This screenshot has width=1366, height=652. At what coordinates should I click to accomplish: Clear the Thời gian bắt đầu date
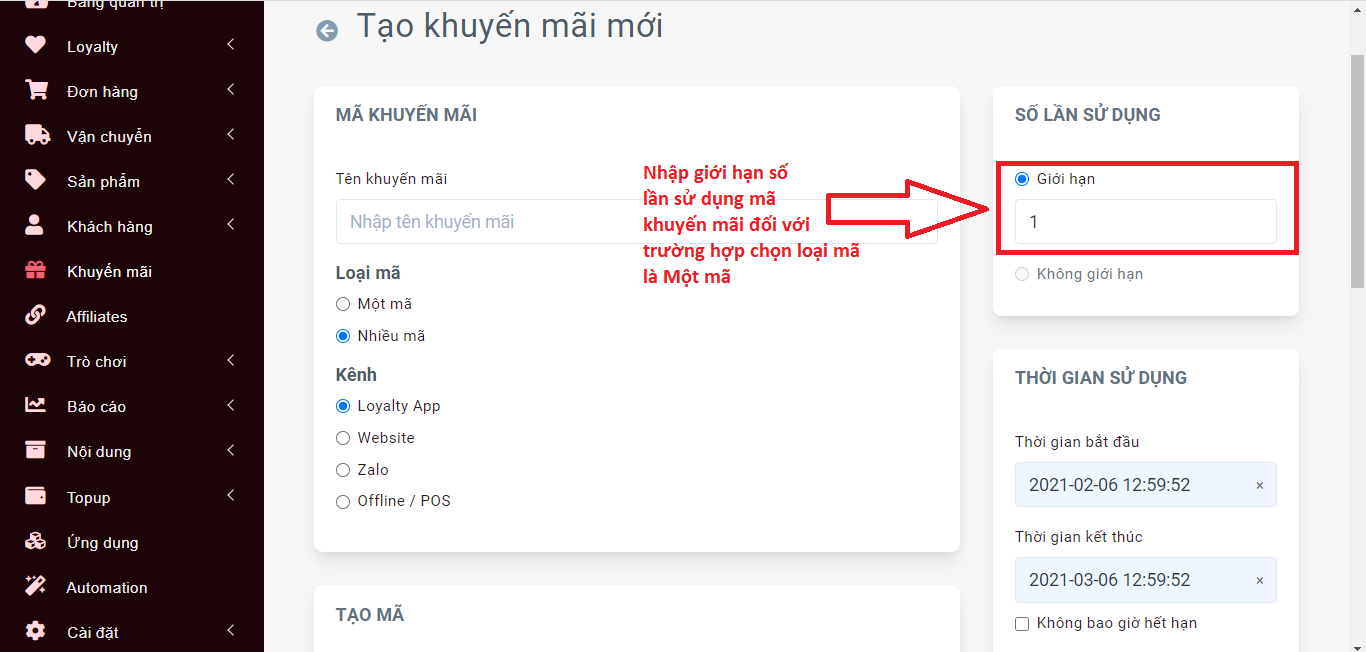point(1259,485)
